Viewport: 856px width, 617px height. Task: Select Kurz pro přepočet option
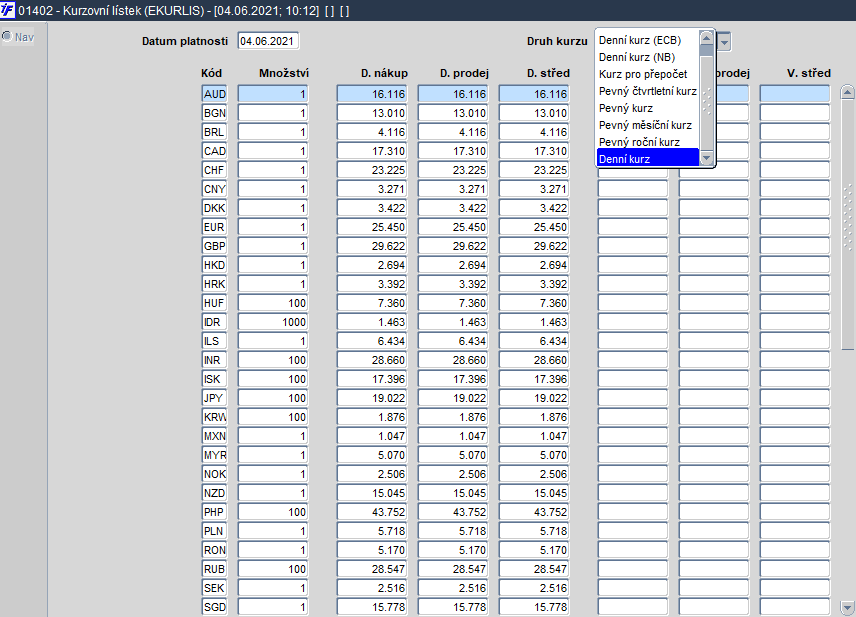pos(643,74)
